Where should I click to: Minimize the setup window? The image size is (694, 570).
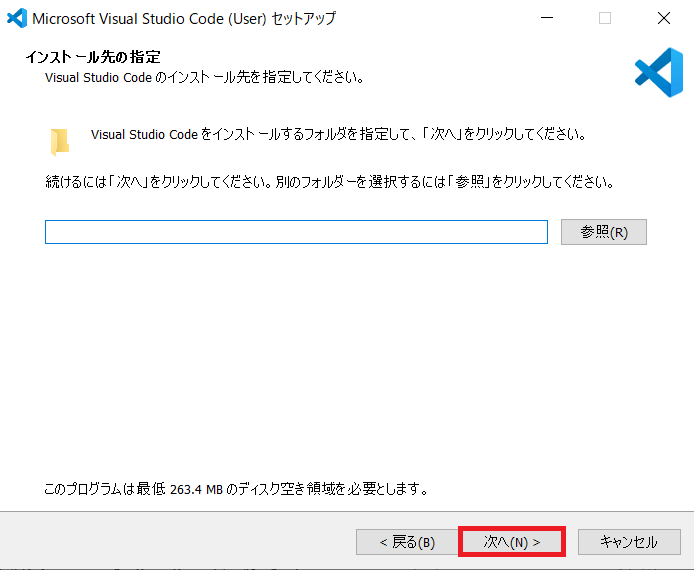click(546, 18)
